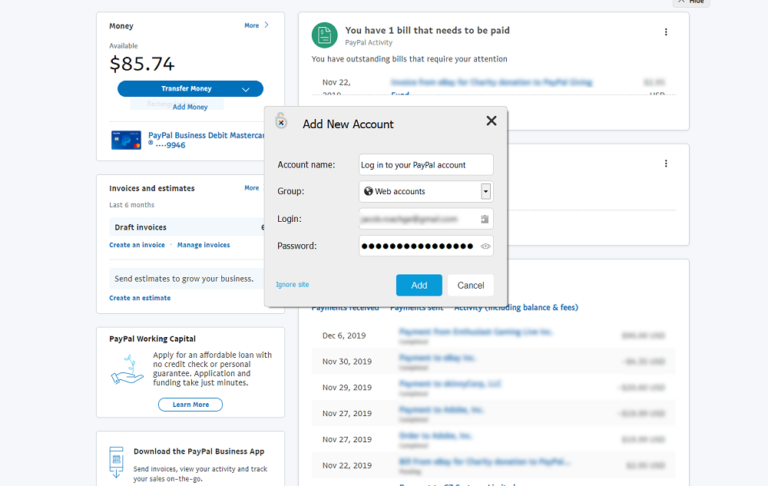
Task: Click the password manager lock icon in dialog
Action: (x=281, y=120)
